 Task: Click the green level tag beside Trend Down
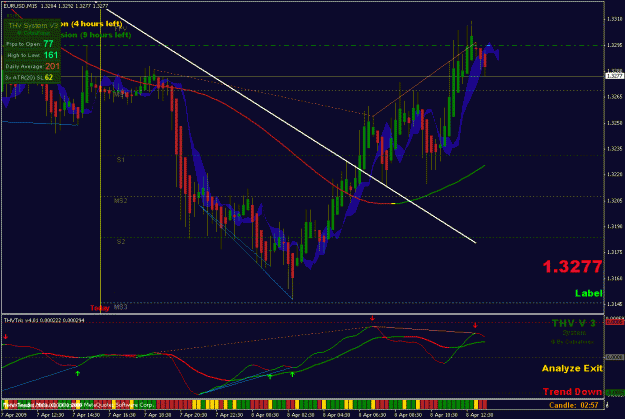click(x=614, y=393)
